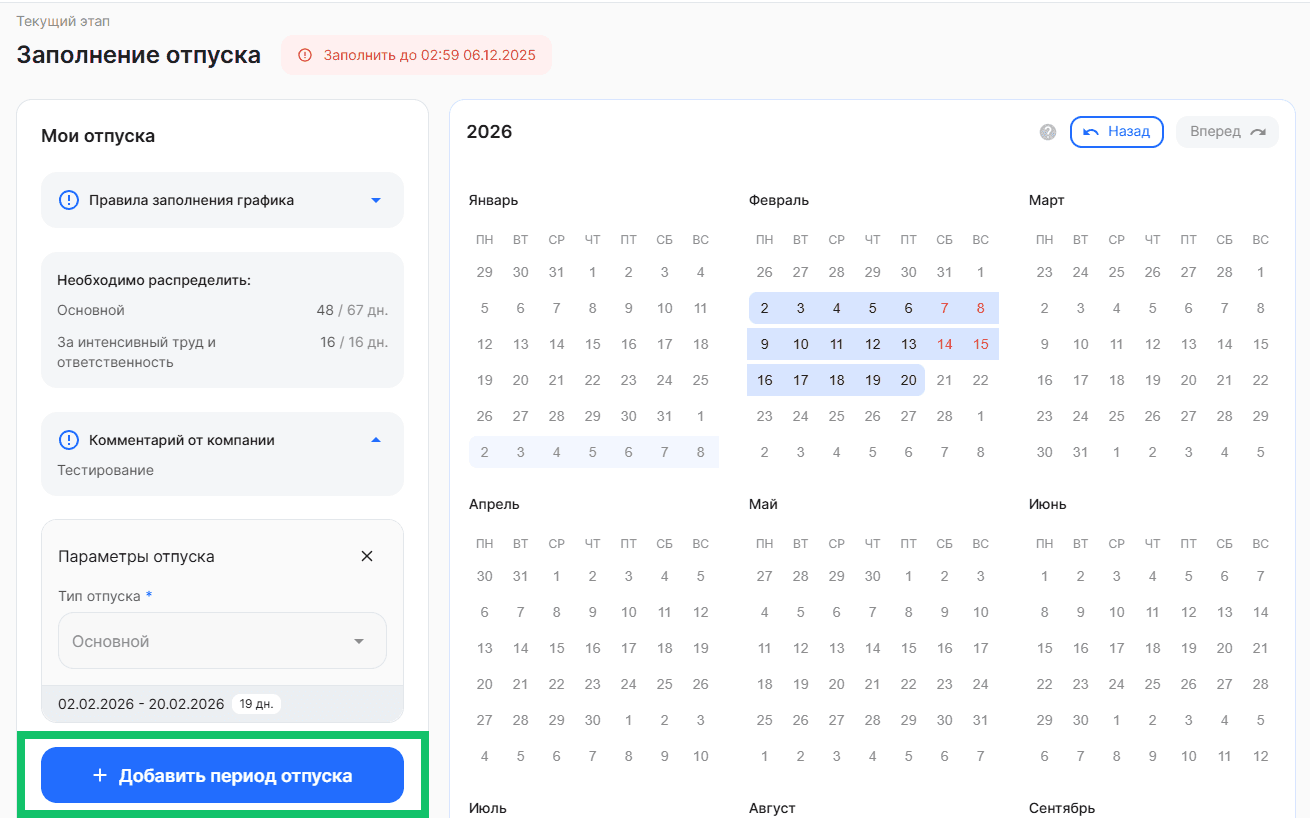Select April 22 in the calendar
The height and width of the screenshot is (818, 1310).
(557, 684)
